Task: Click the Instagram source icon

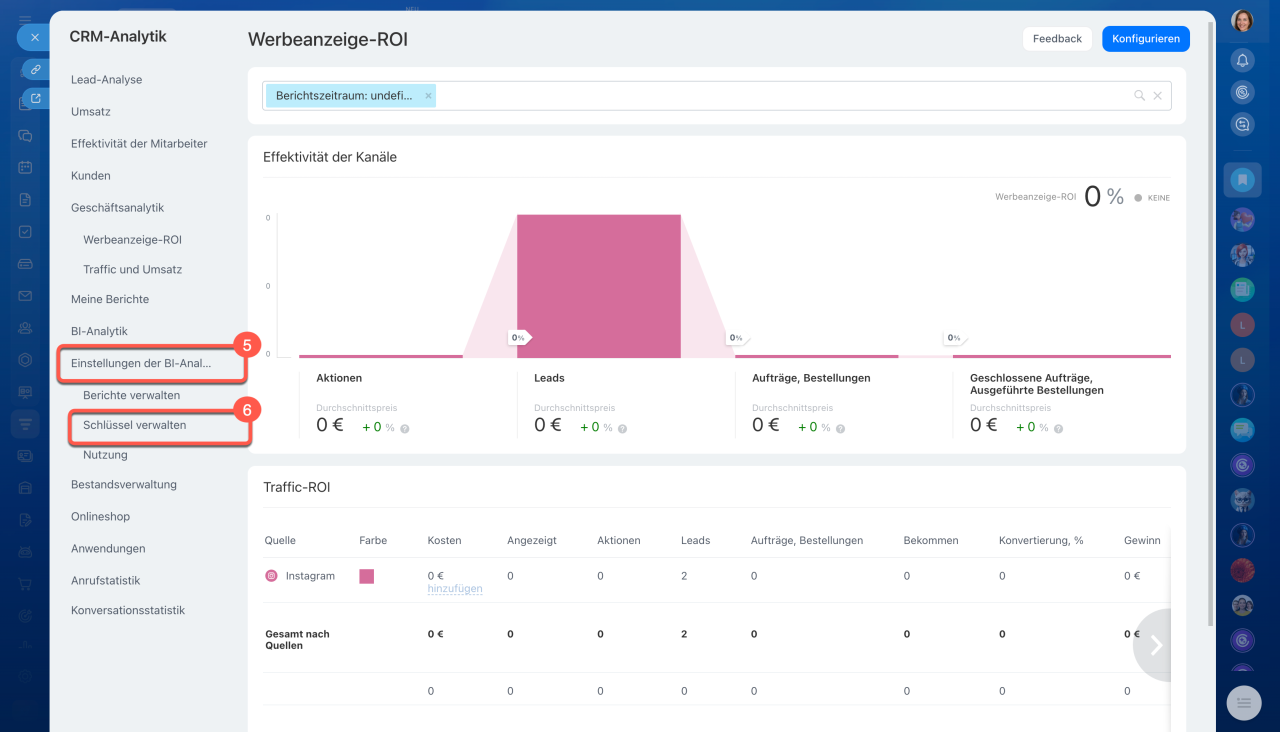Action: click(x=271, y=576)
